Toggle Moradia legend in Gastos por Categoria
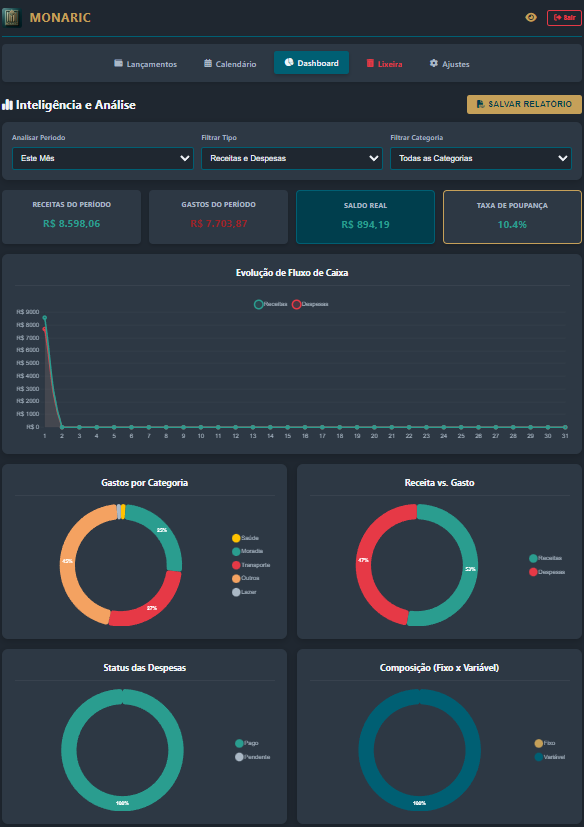This screenshot has width=584, height=827. point(247,551)
